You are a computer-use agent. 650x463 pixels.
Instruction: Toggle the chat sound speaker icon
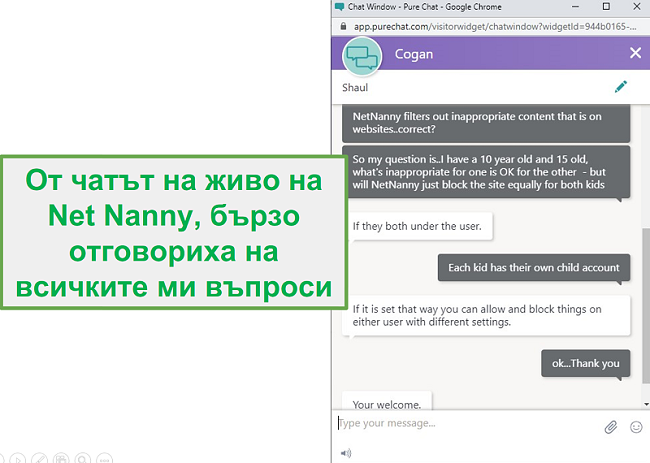click(x=346, y=453)
